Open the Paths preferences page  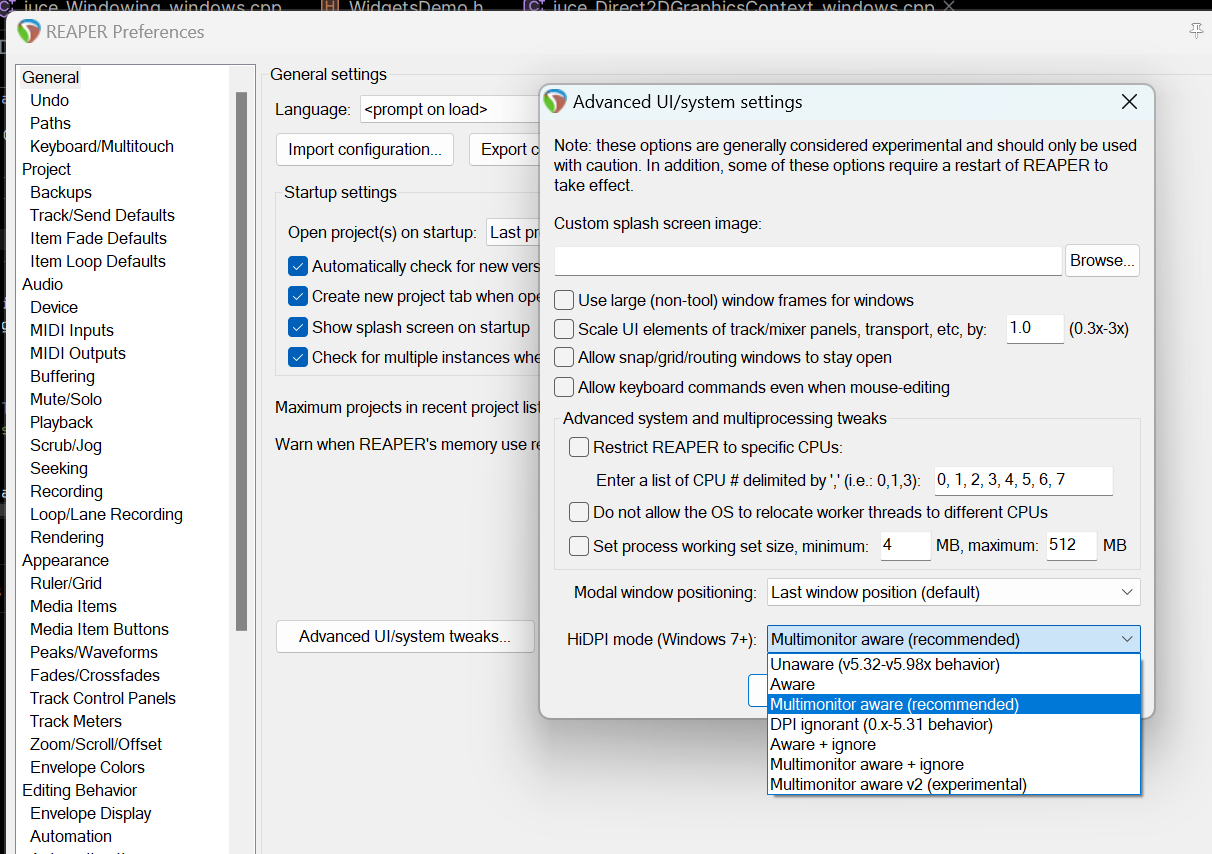tap(50, 123)
